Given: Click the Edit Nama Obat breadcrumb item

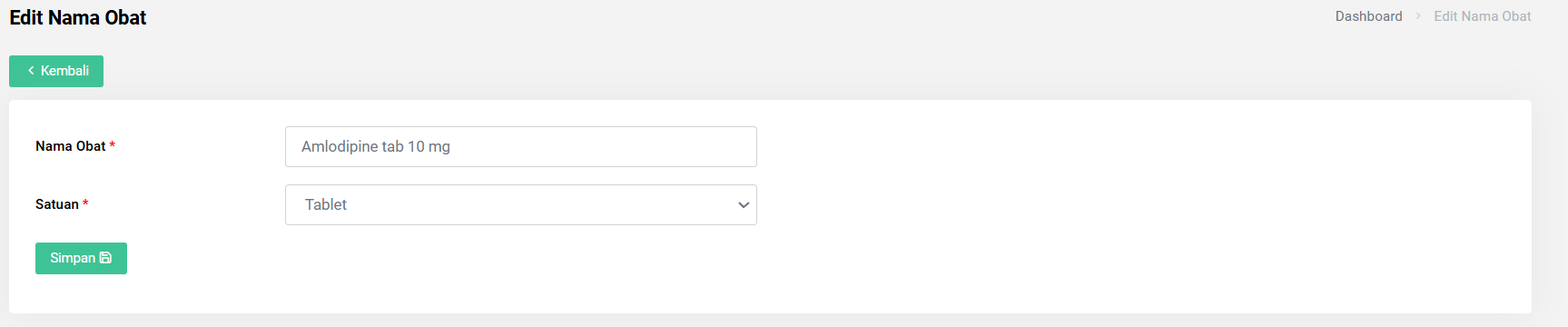Looking at the screenshot, I should coord(1482,16).
